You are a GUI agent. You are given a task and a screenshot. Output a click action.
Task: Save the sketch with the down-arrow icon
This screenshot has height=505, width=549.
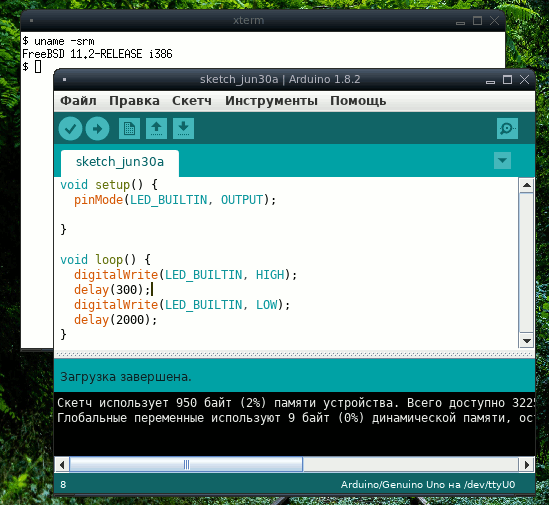[183, 129]
